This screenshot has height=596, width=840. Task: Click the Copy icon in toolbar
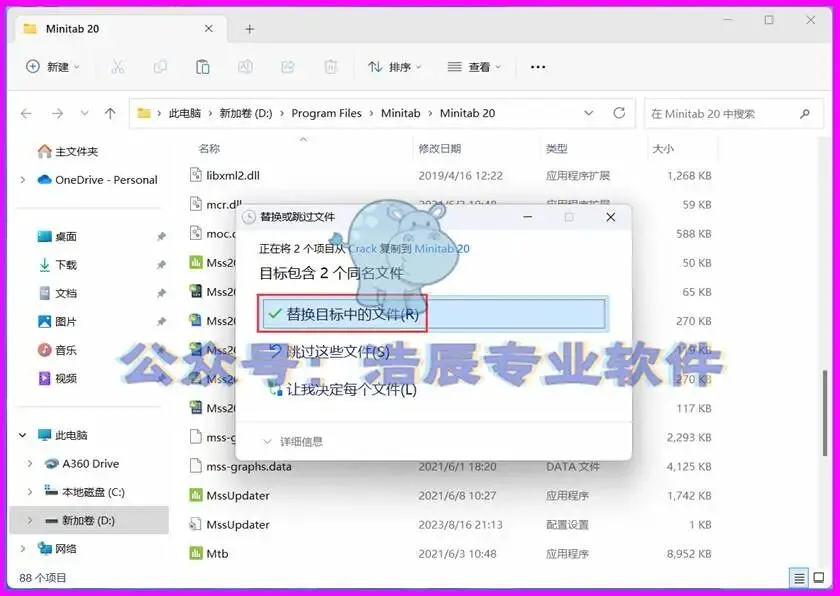(x=160, y=67)
